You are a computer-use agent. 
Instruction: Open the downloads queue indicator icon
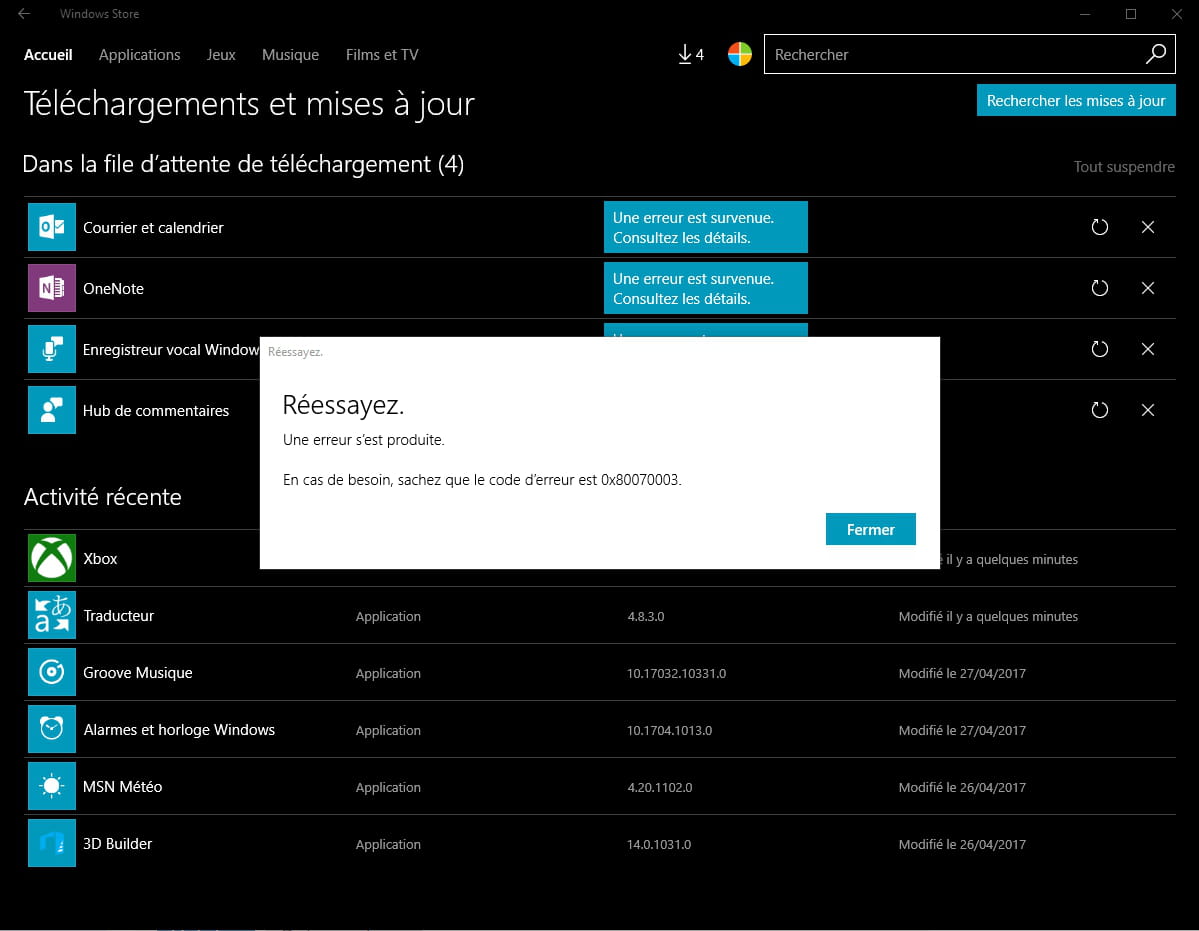click(690, 54)
